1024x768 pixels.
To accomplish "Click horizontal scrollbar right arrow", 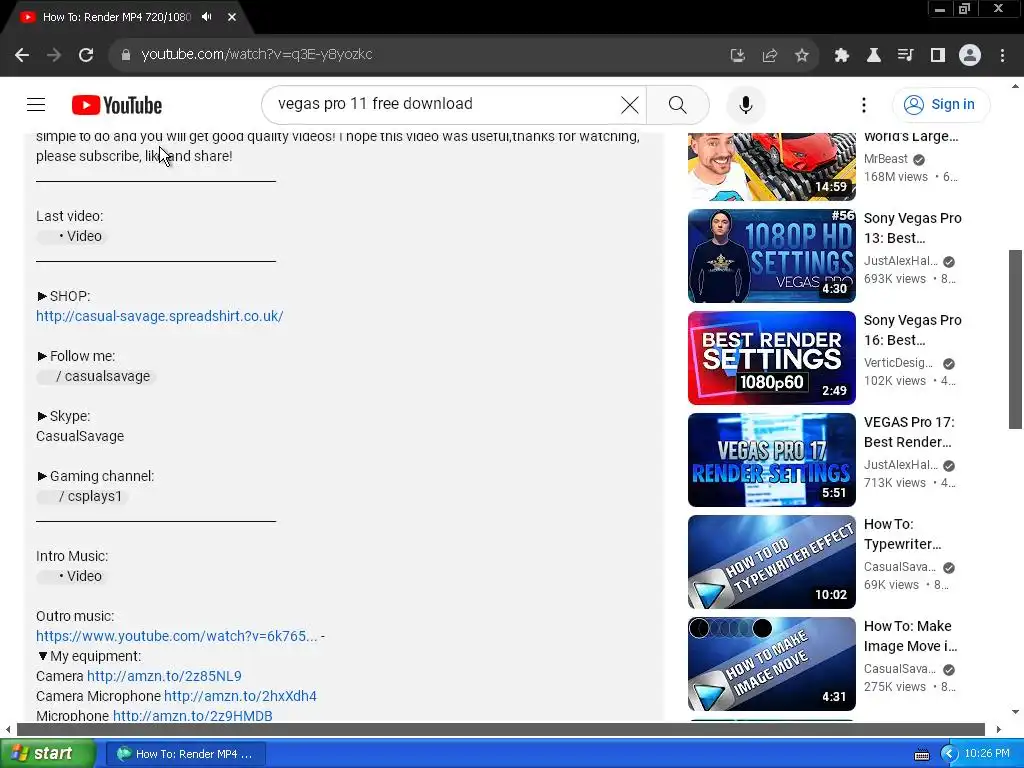I will pos(998,729).
